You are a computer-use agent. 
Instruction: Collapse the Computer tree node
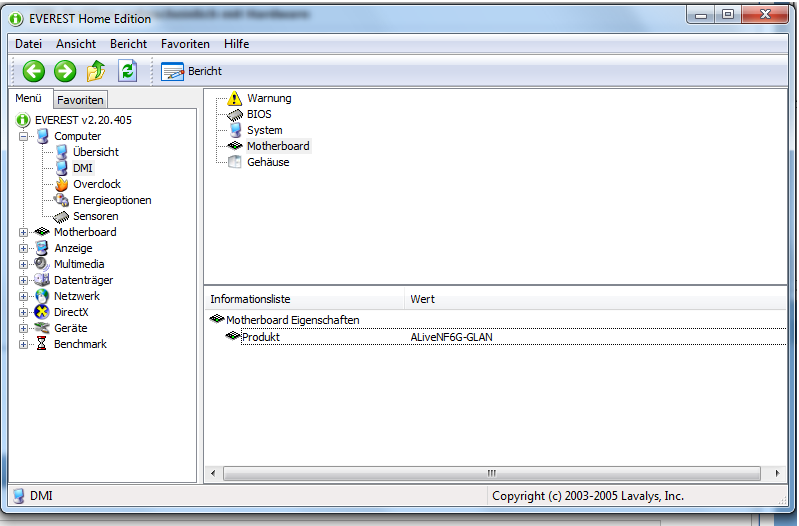(23, 136)
